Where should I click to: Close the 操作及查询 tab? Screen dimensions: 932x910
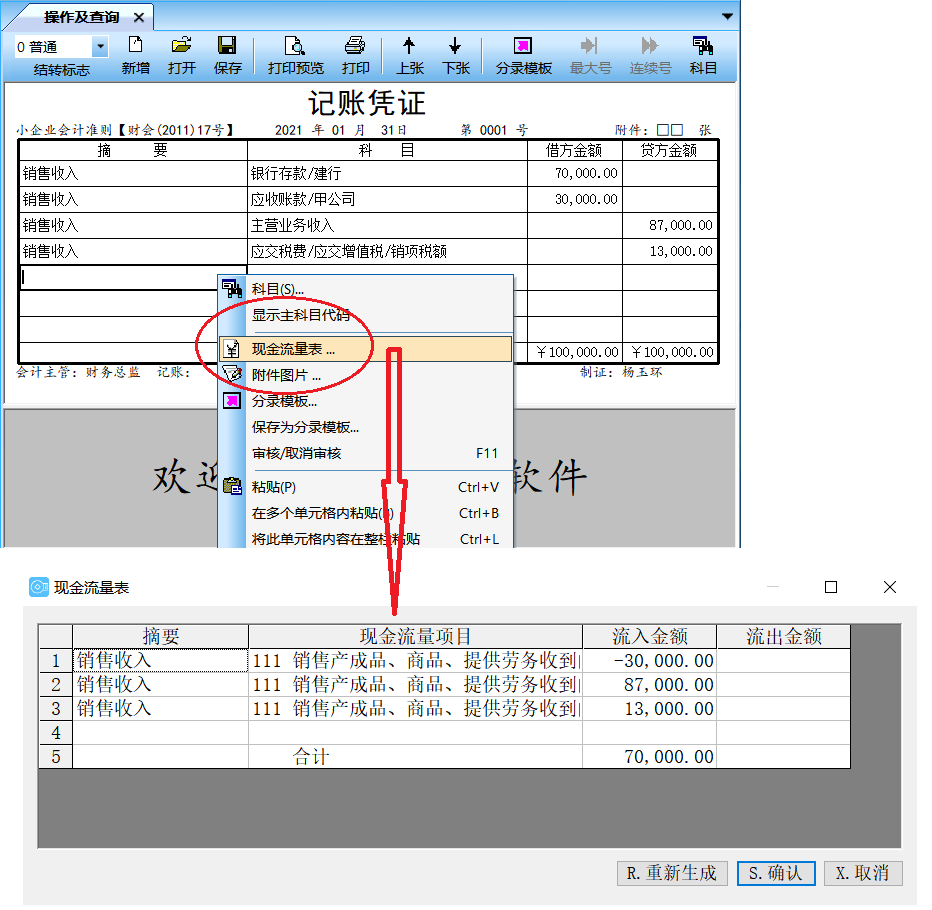point(138,18)
